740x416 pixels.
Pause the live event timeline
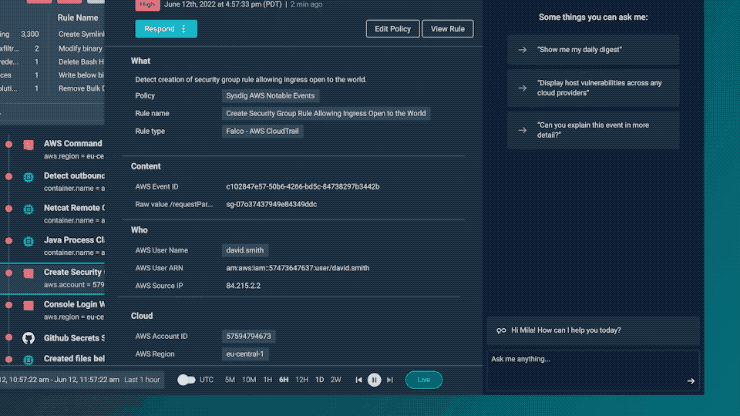point(374,380)
